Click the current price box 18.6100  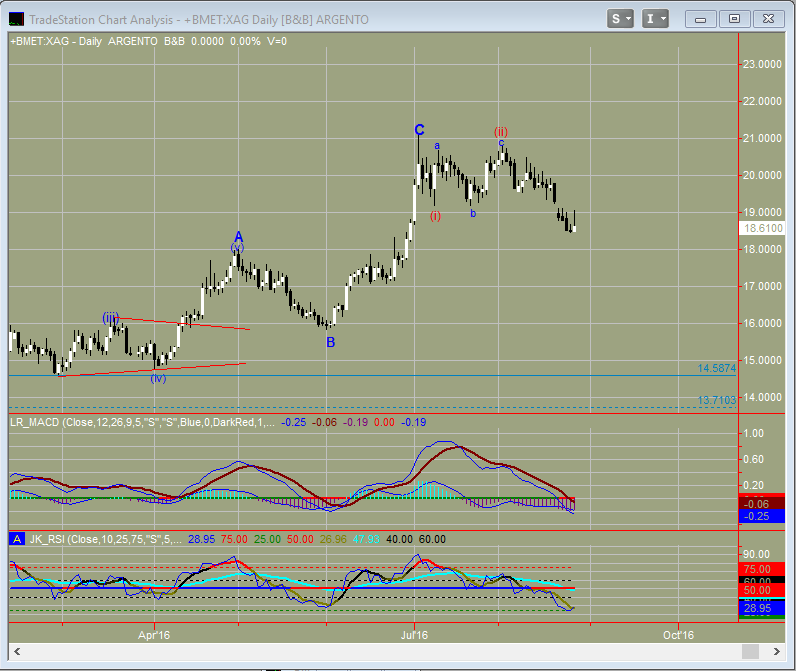tap(762, 228)
